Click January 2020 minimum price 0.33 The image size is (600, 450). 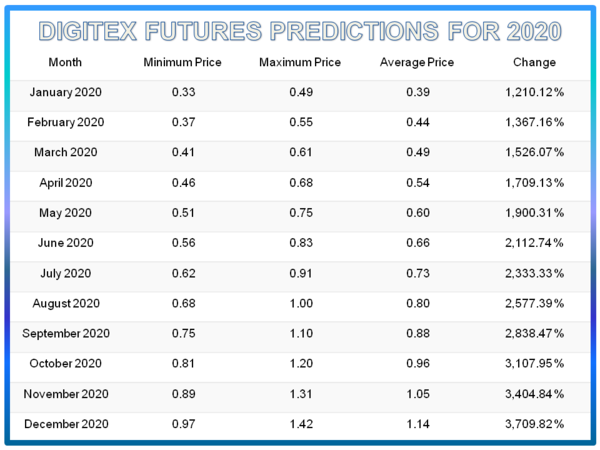point(182,93)
